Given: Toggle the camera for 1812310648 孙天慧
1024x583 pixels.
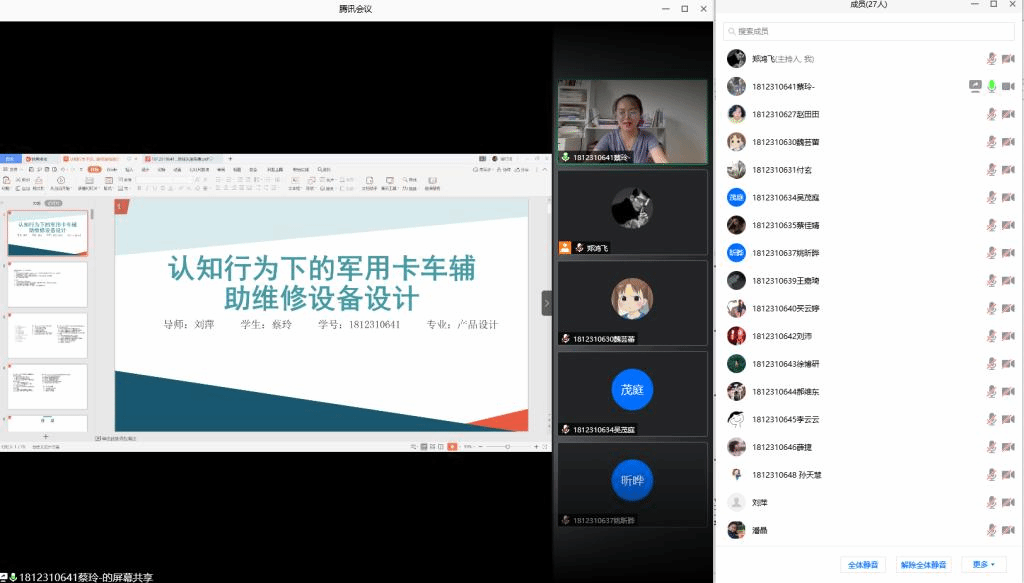Looking at the screenshot, I should [x=1008, y=475].
